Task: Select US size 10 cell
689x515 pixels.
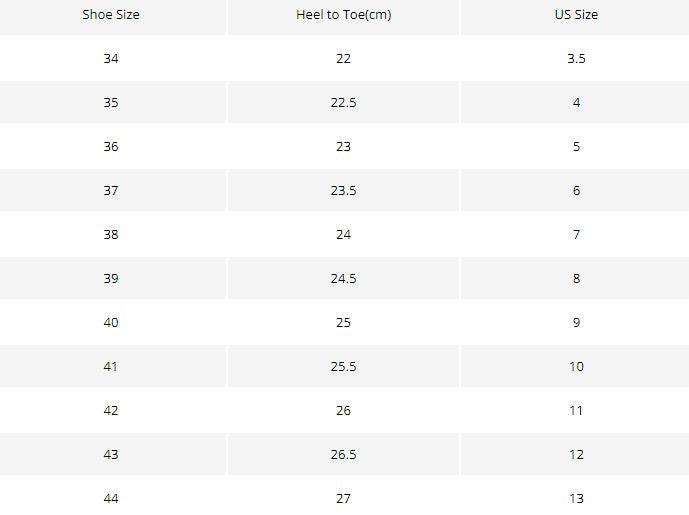Action: coord(576,366)
